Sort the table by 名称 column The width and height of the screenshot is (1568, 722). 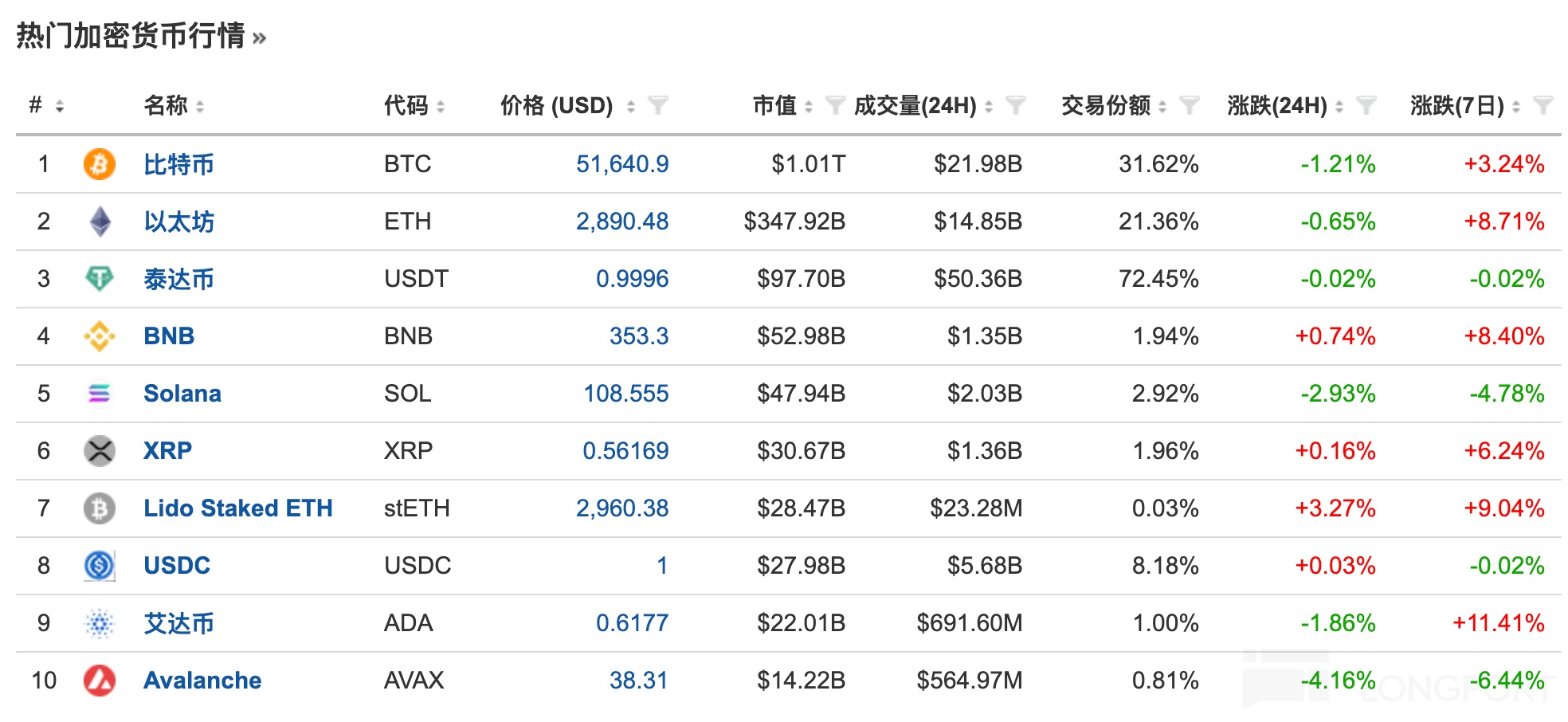(199, 106)
